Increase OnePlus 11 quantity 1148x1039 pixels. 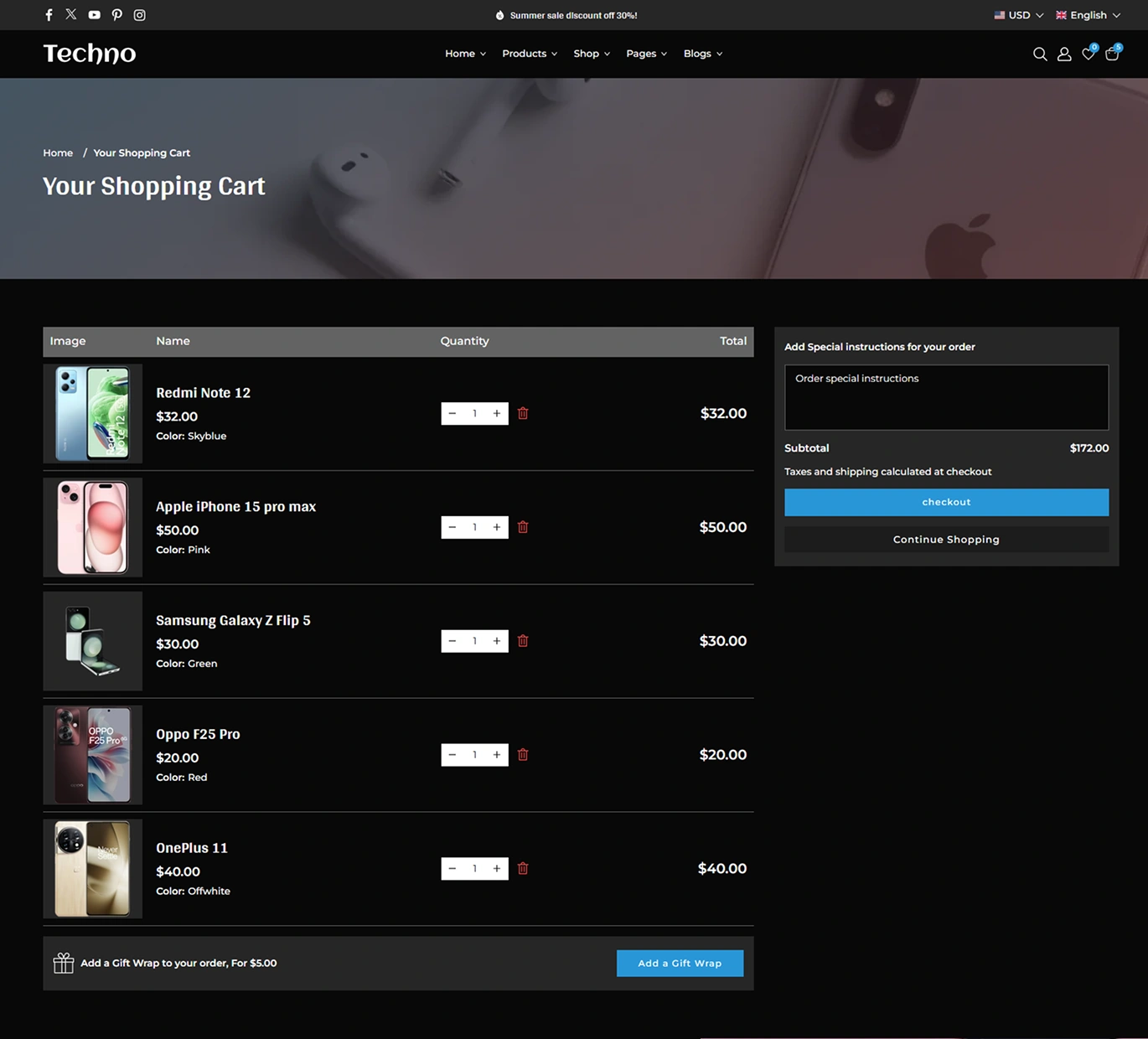tap(497, 869)
